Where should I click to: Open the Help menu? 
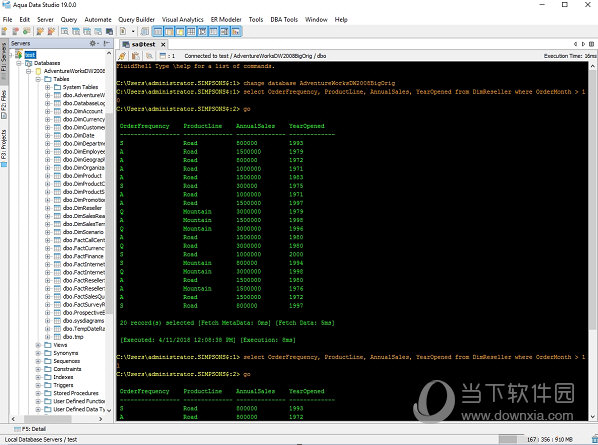(341, 19)
